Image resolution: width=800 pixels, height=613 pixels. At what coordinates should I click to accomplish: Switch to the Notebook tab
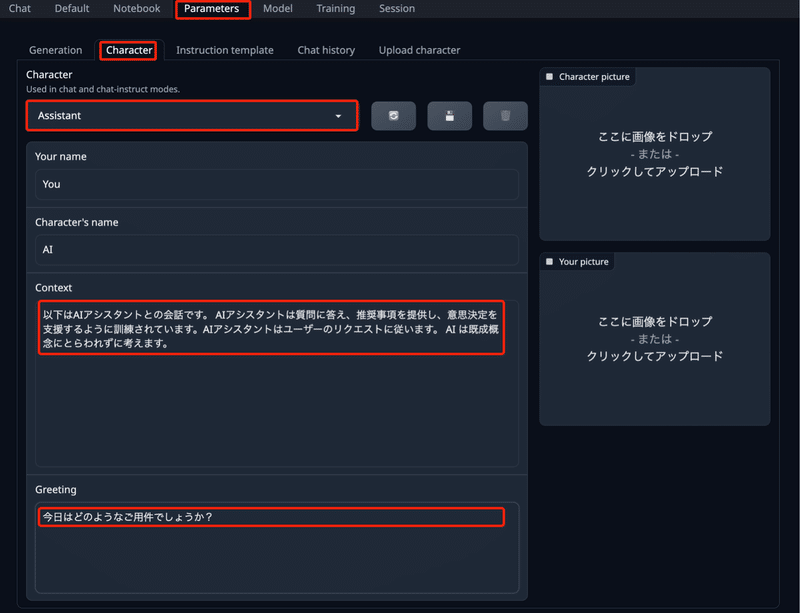136,8
